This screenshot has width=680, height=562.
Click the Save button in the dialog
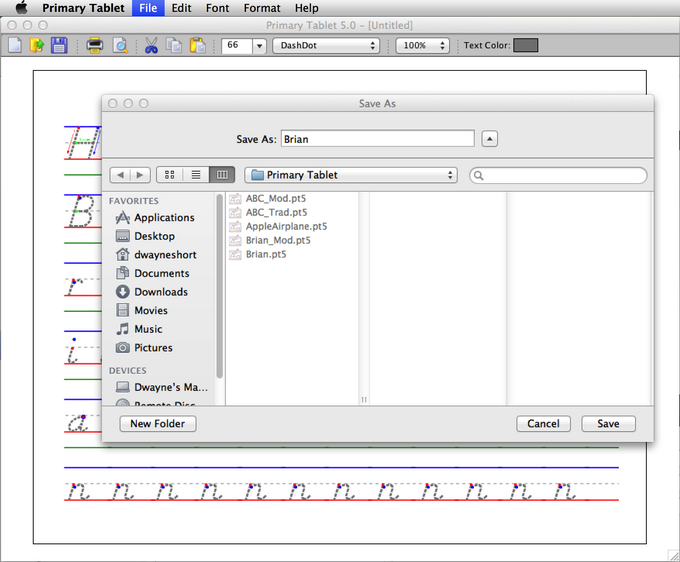[608, 424]
